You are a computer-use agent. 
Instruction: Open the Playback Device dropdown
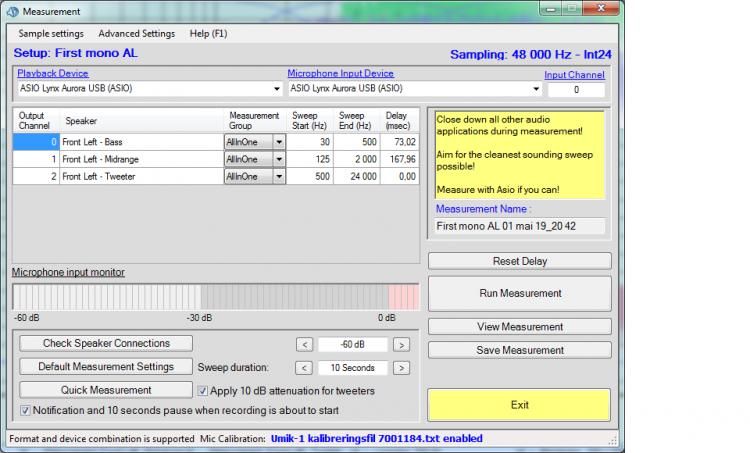click(275, 89)
